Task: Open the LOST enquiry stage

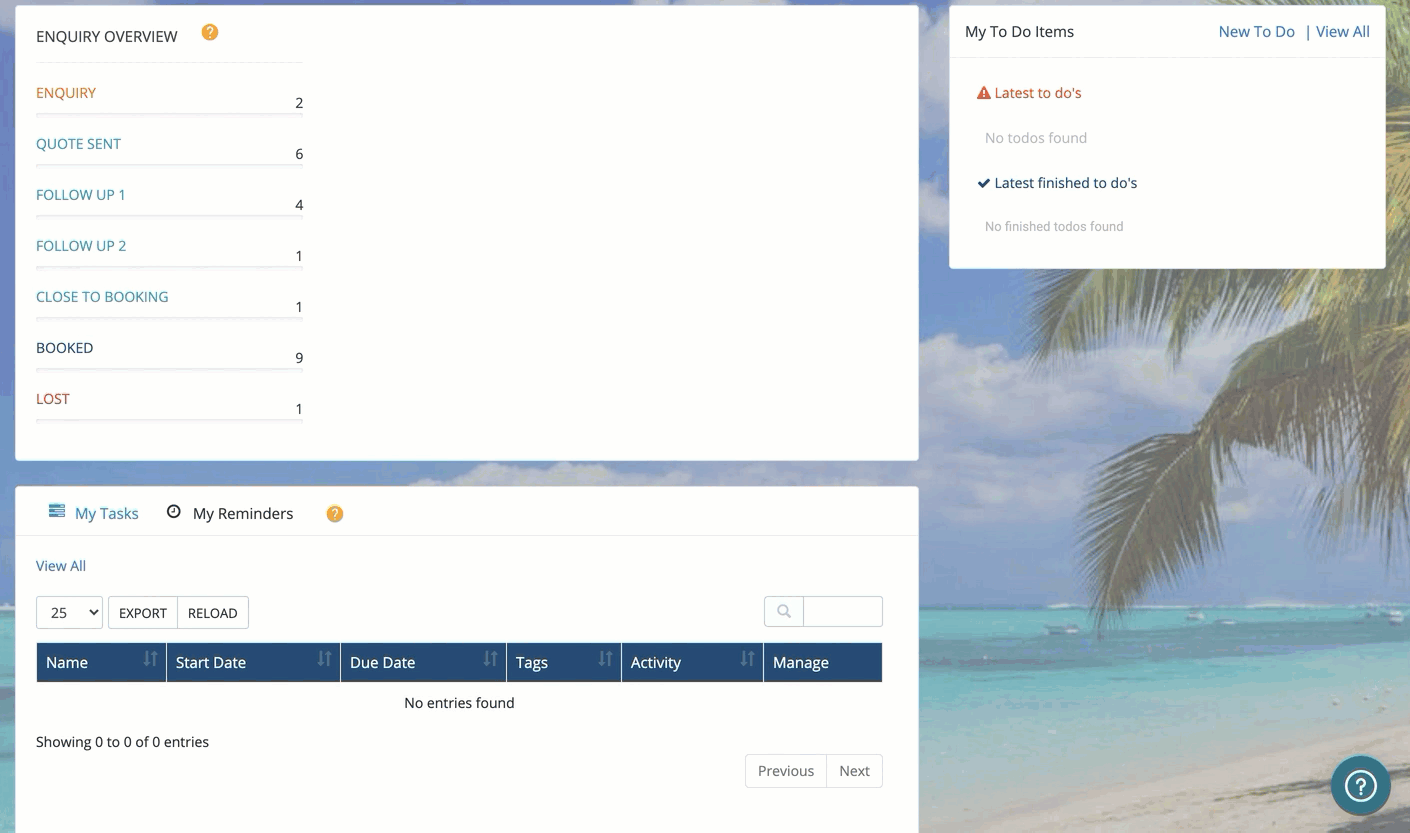Action: (53, 399)
